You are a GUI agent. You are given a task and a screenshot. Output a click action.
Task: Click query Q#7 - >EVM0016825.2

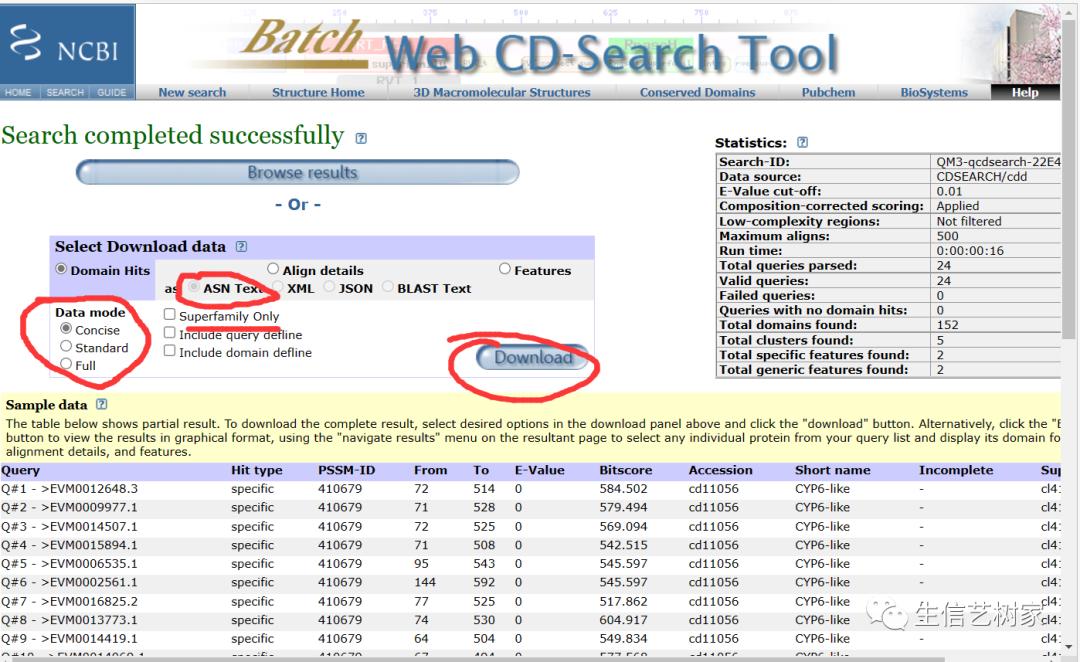tap(70, 601)
